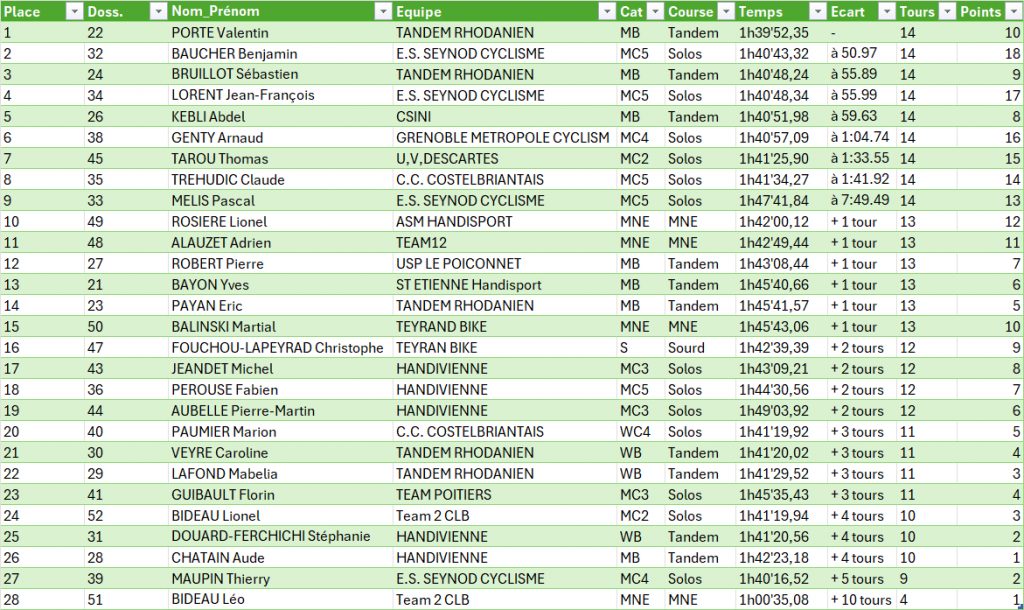Open the Course column filter dropdown

(726, 12)
